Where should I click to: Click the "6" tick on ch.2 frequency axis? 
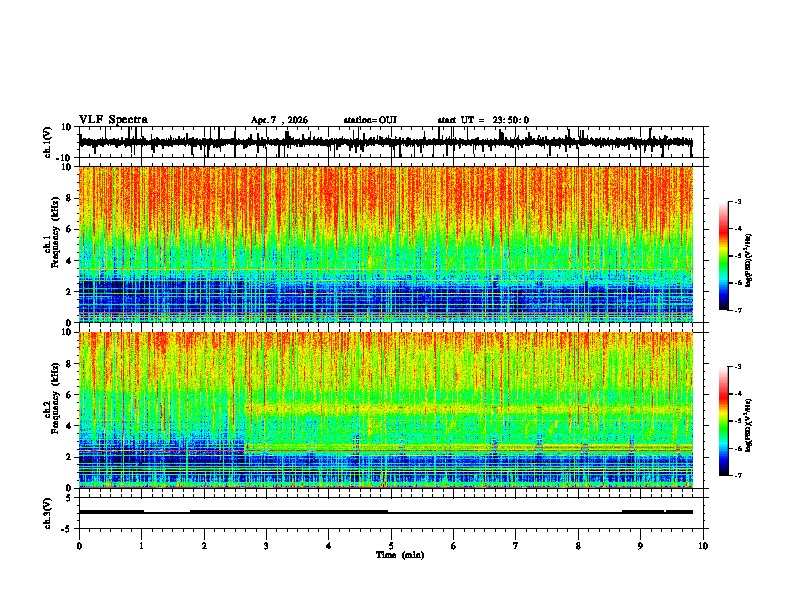click(x=70, y=395)
